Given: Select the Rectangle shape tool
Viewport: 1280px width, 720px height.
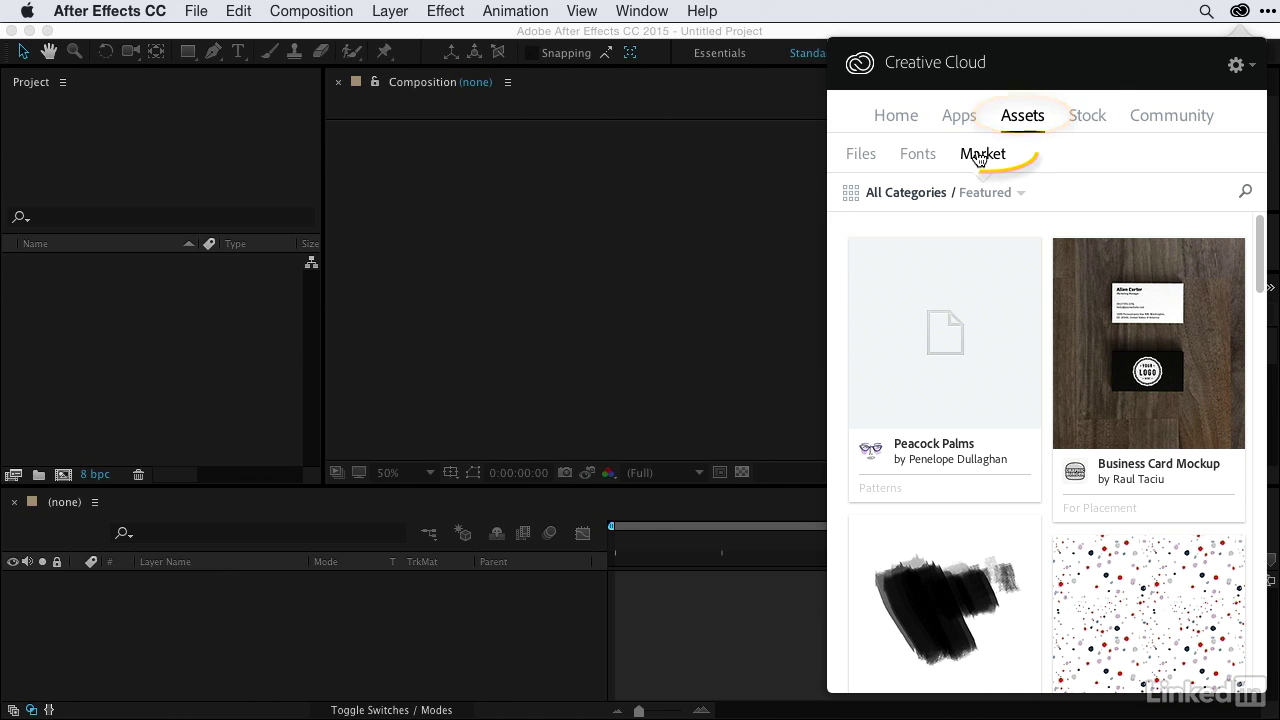Looking at the screenshot, I should click(187, 52).
